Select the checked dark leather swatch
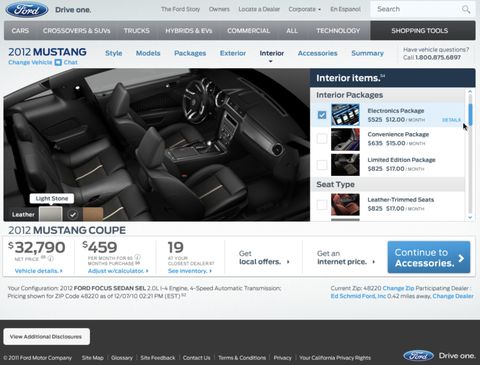Screen dimensions: 480x365 tap(72, 214)
